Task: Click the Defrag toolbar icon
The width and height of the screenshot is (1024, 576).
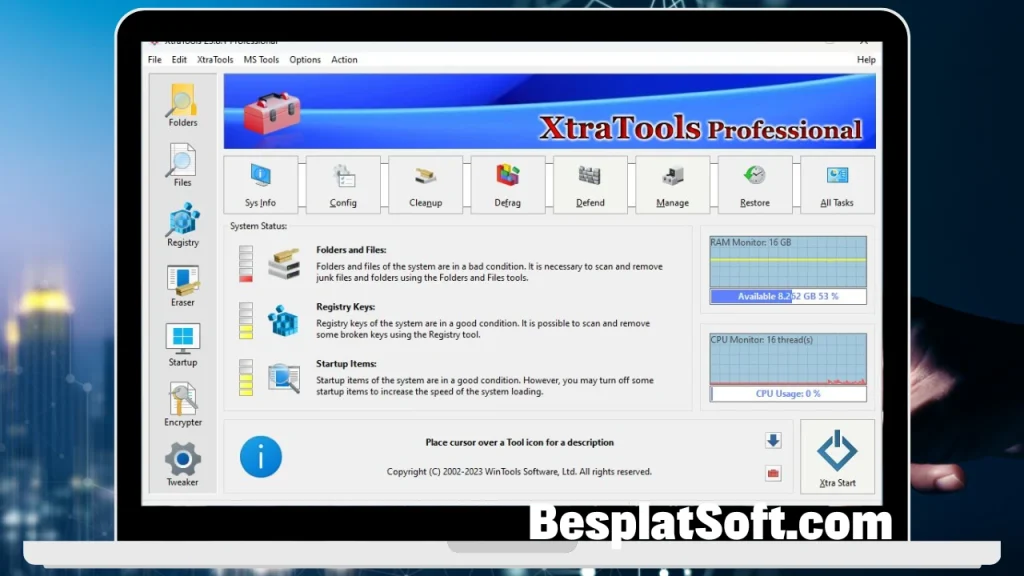Action: pyautogui.click(x=508, y=184)
